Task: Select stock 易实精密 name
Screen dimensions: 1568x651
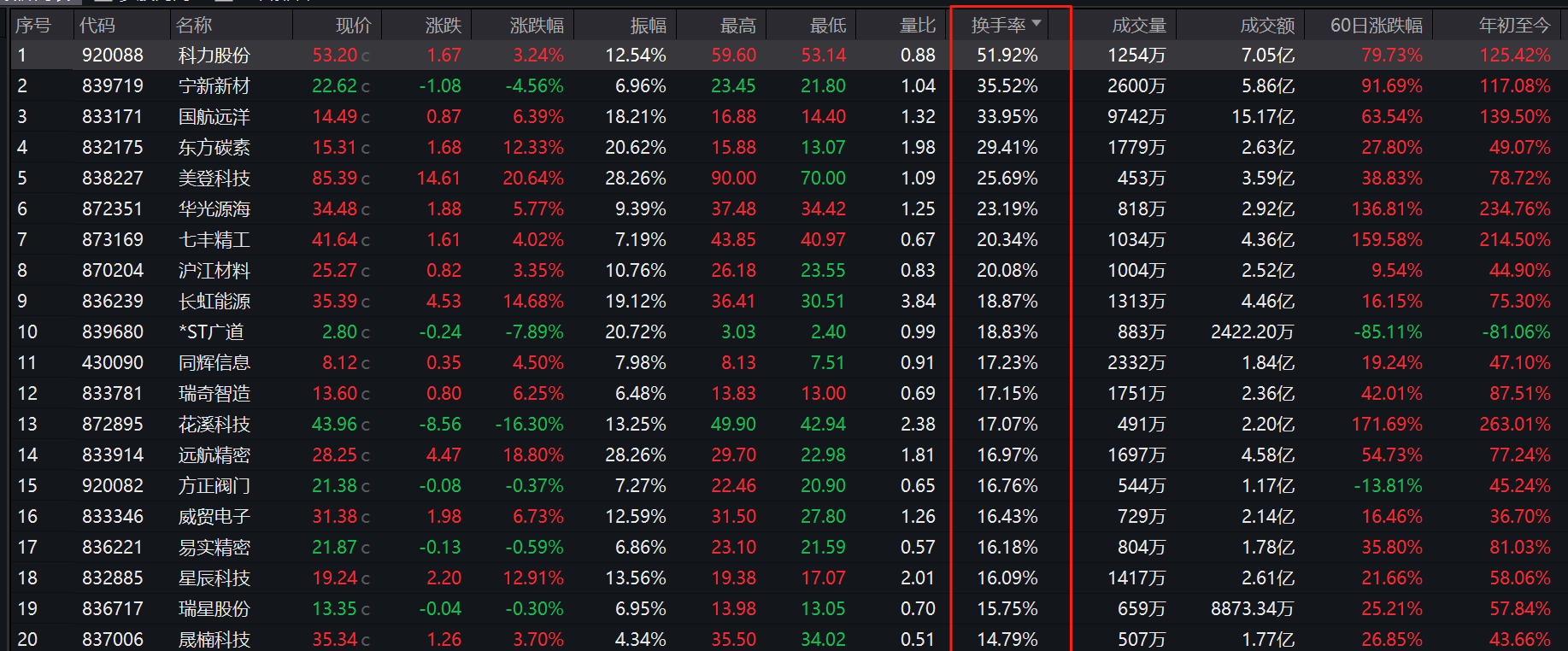Action: [x=214, y=548]
